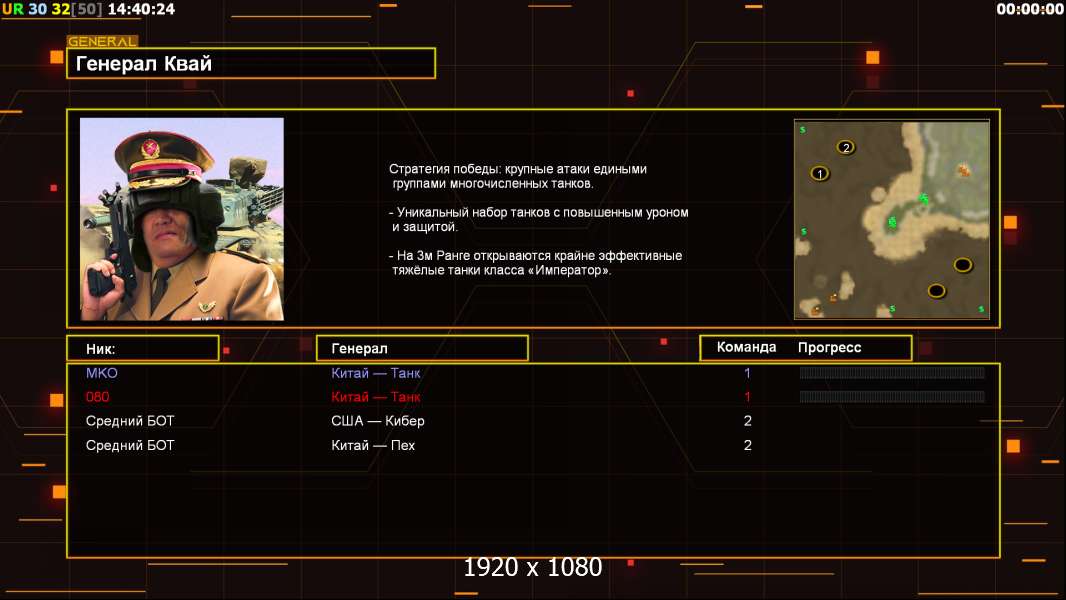
Task: Click the yellow GENERAL label
Action: tap(102, 41)
